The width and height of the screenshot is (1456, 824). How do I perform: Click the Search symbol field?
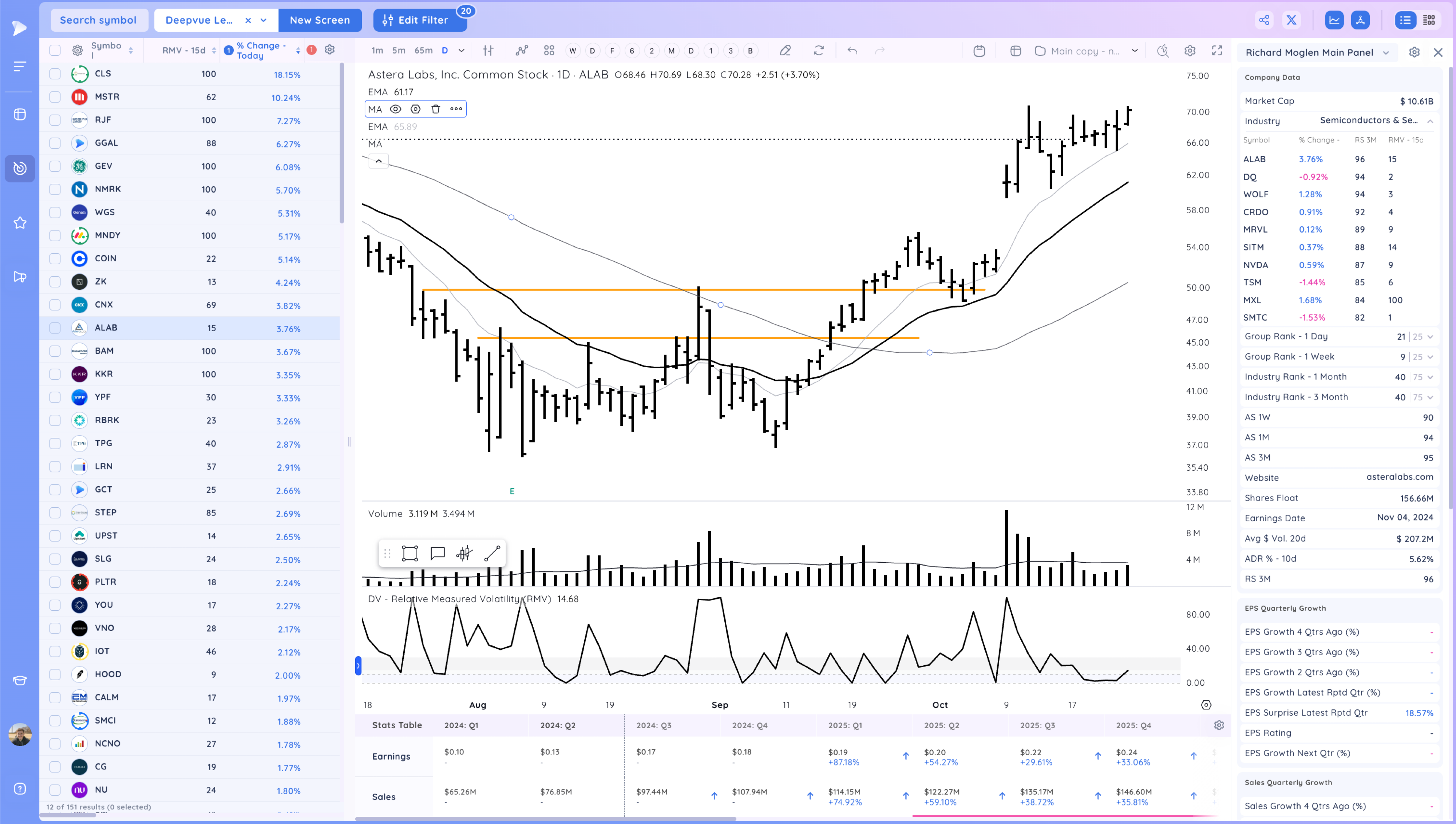point(99,20)
